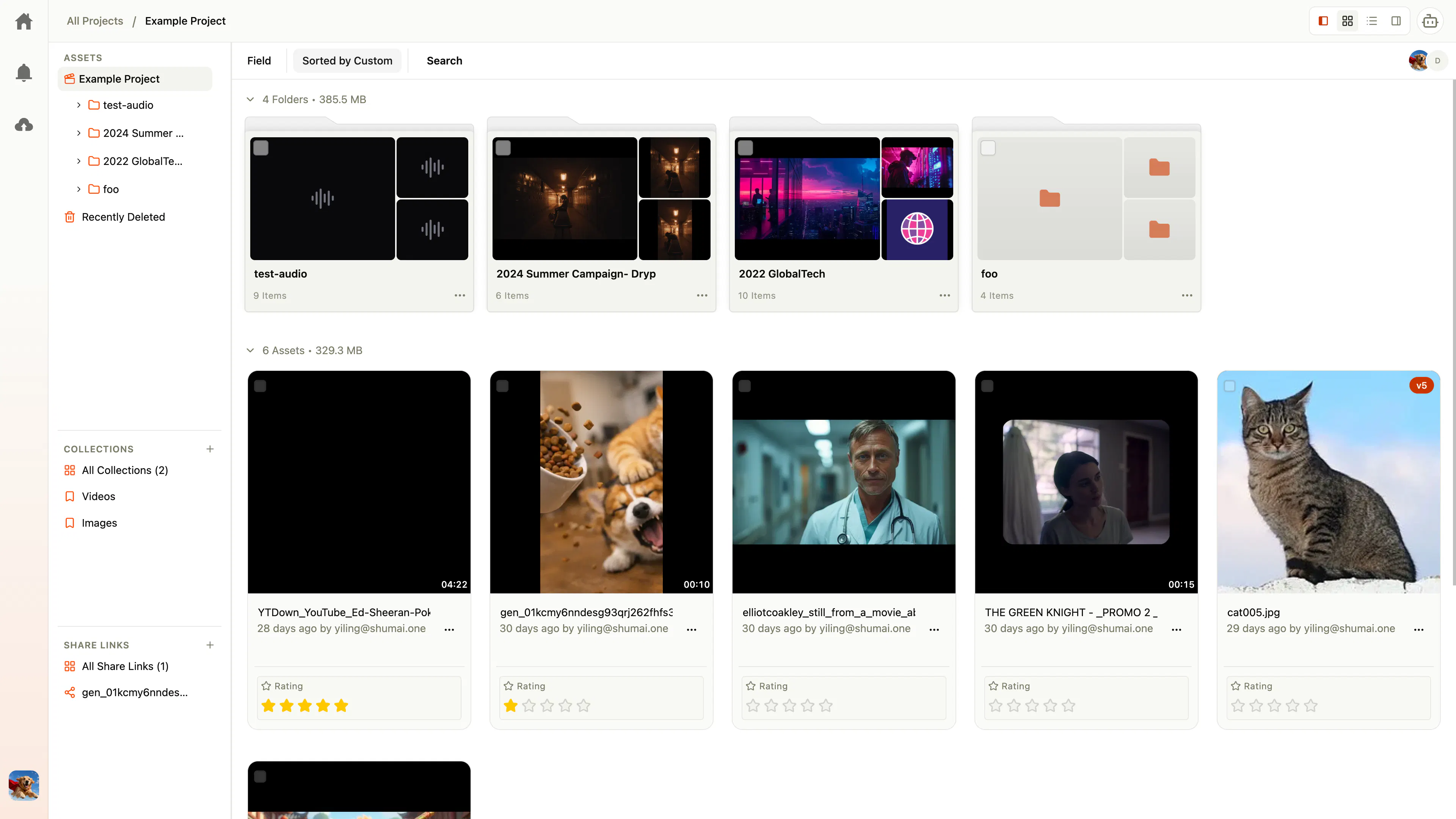Select the test-audio folder checkbox
This screenshot has height=819, width=1456.
(x=260, y=148)
